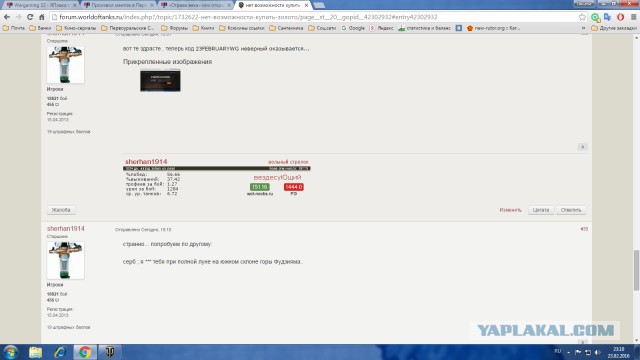Open World of Tanks from the taskbar
Image resolution: width=640 pixels, height=360 pixels.
110,352
